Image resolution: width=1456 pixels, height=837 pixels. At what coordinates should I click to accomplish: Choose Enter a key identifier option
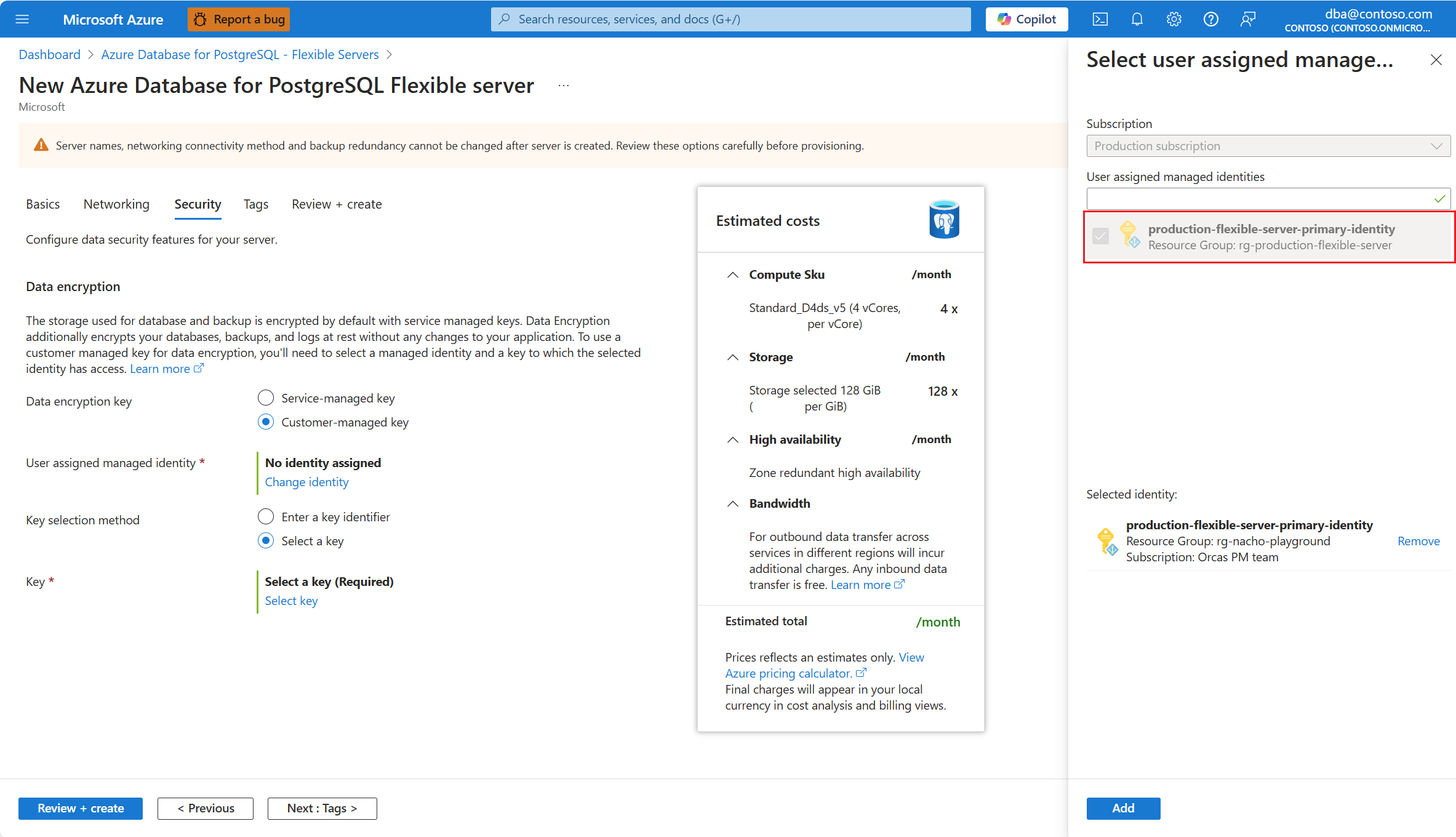[x=266, y=517]
